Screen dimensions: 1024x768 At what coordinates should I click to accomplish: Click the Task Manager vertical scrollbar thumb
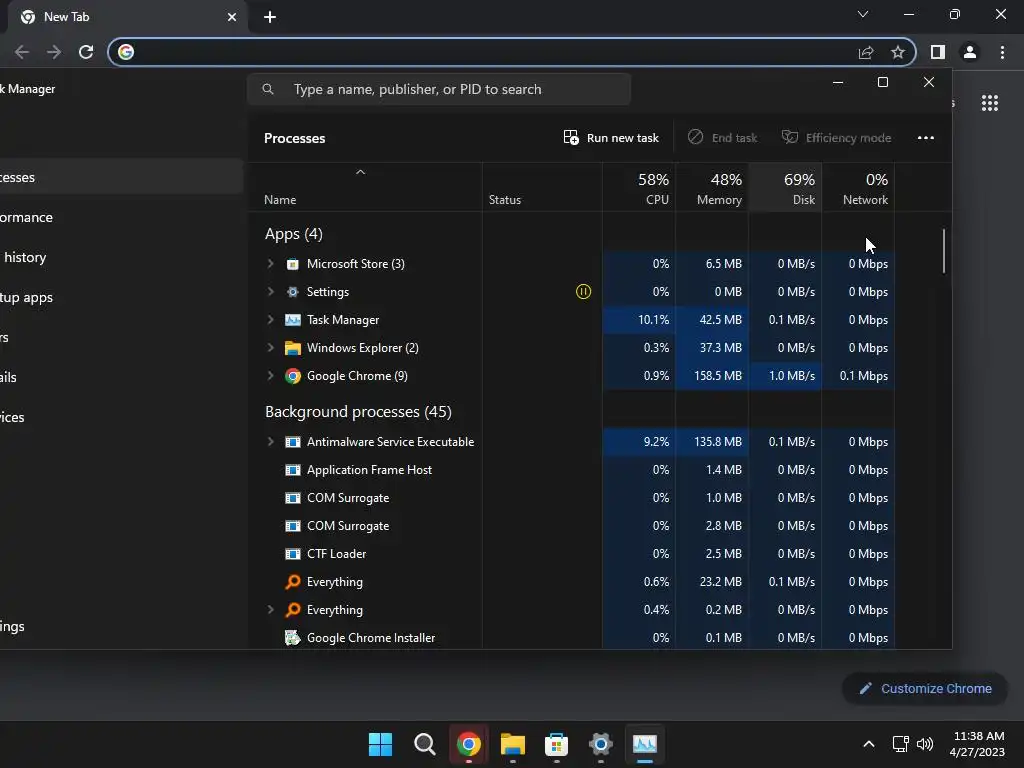tap(944, 251)
